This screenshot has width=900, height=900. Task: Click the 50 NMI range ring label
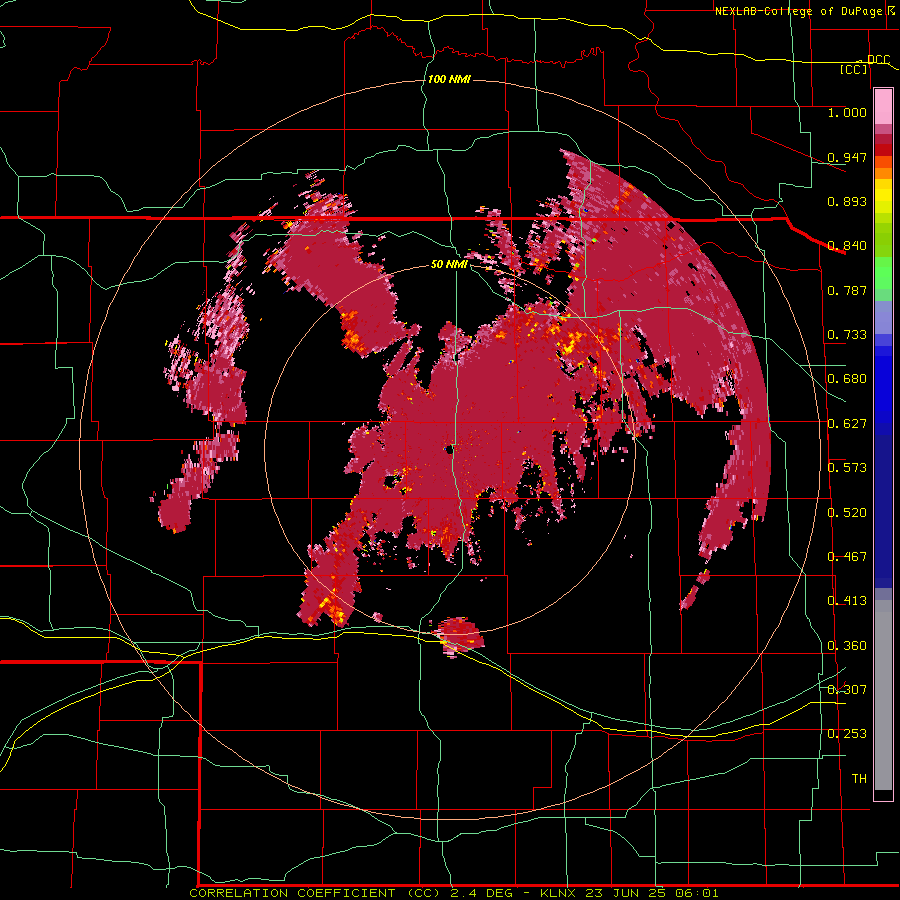pos(449,264)
